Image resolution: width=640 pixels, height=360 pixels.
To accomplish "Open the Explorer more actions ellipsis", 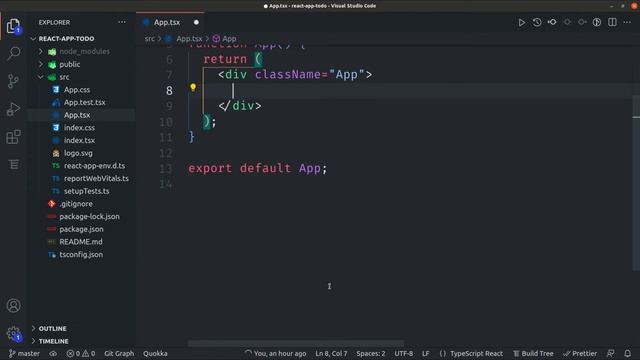I will point(122,22).
